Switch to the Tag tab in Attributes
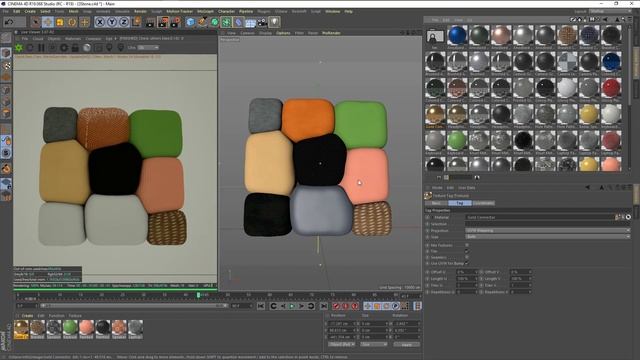 point(460,203)
